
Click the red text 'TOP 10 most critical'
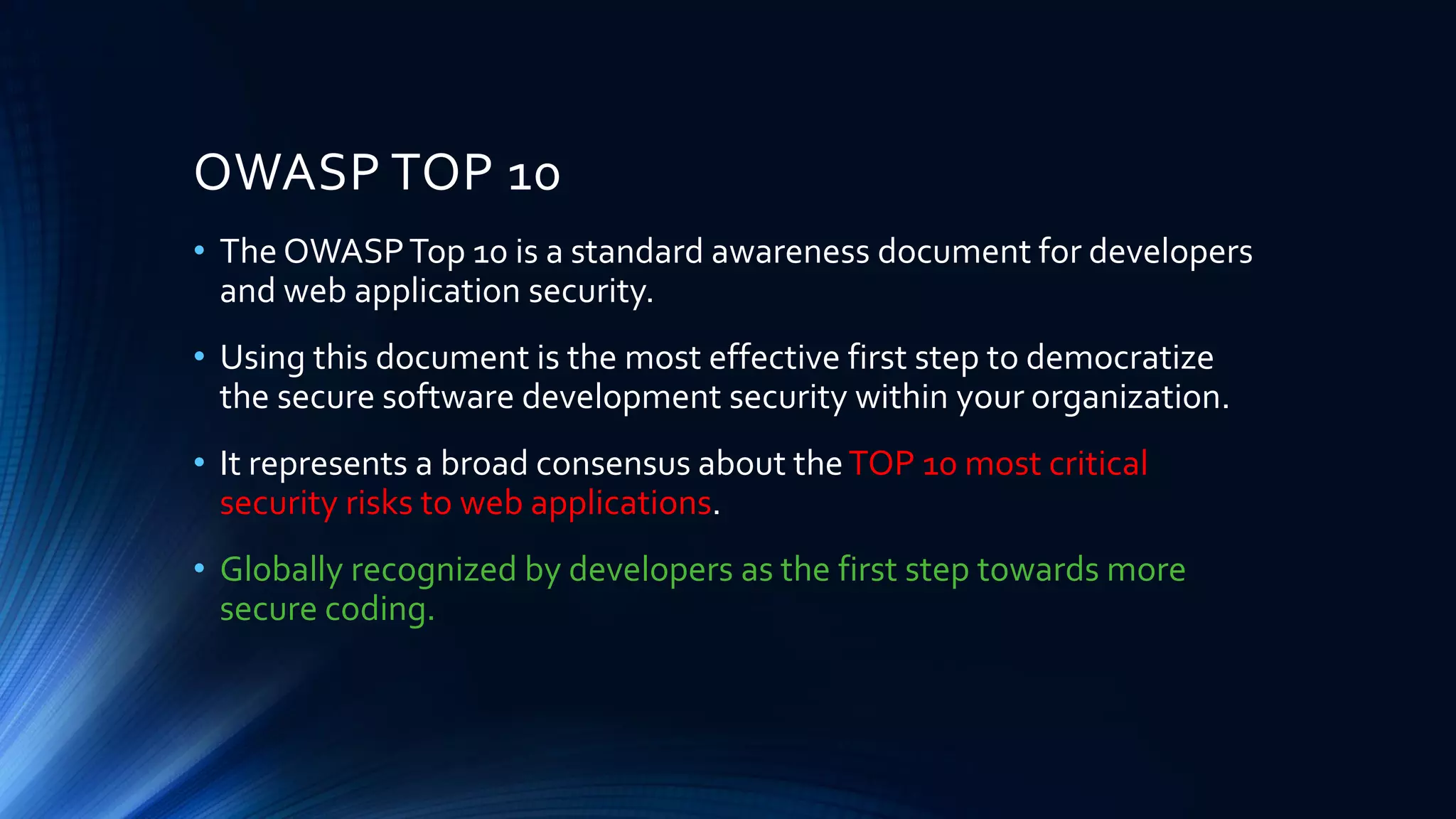998,464
